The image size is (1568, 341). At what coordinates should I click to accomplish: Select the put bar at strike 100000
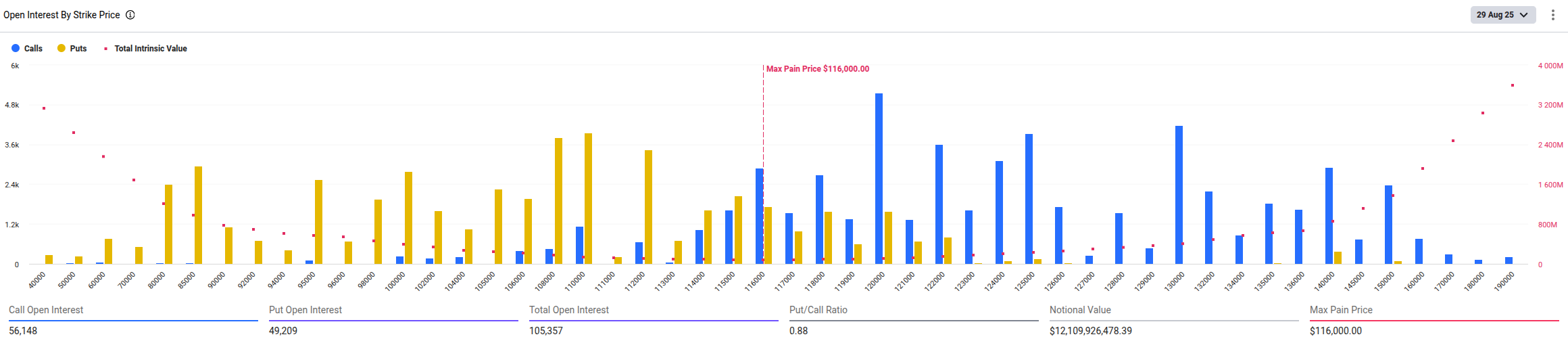(x=408, y=218)
